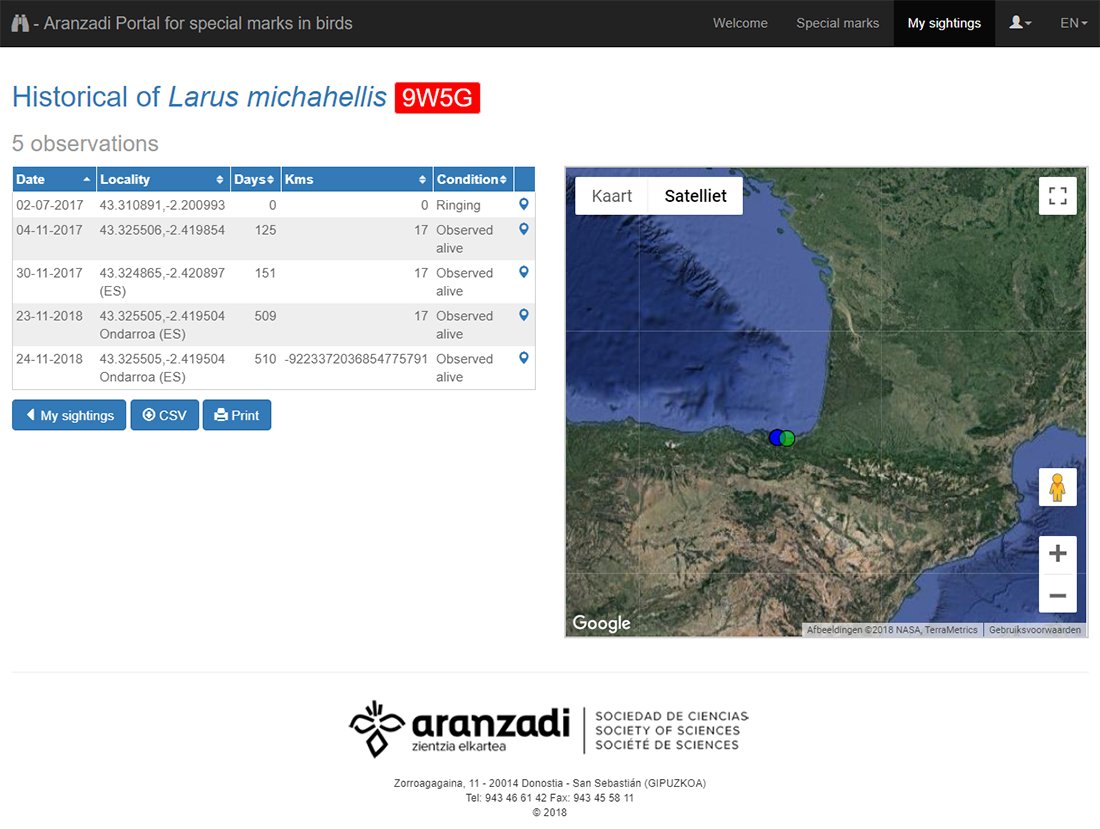Open the EN language dropdown
1100x829 pixels.
(1073, 23)
